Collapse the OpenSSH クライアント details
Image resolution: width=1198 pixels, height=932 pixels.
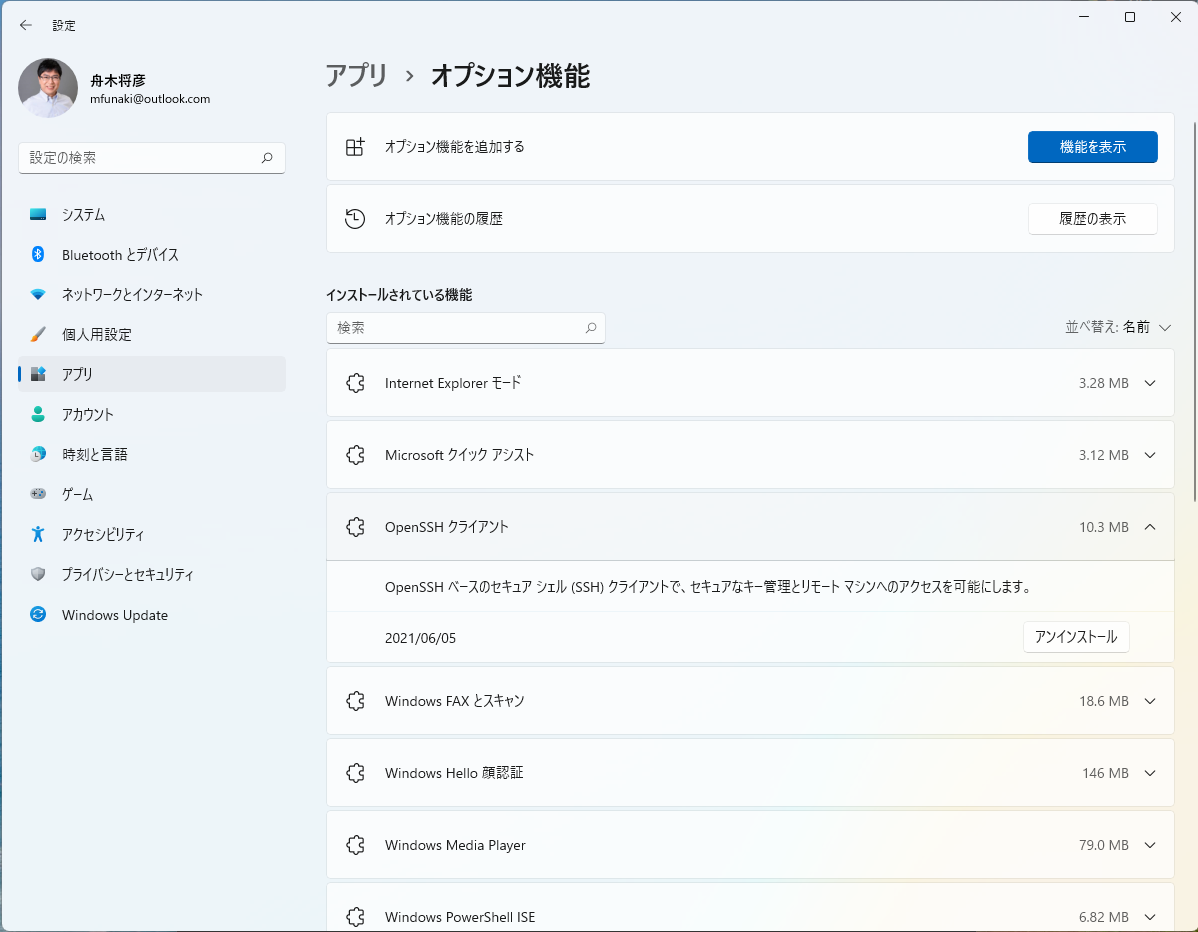(x=1150, y=526)
